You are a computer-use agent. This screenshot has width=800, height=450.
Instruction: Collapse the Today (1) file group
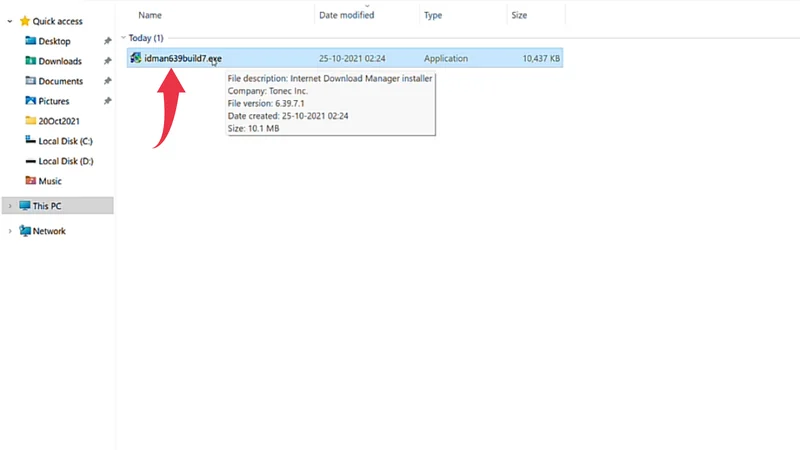(123, 38)
